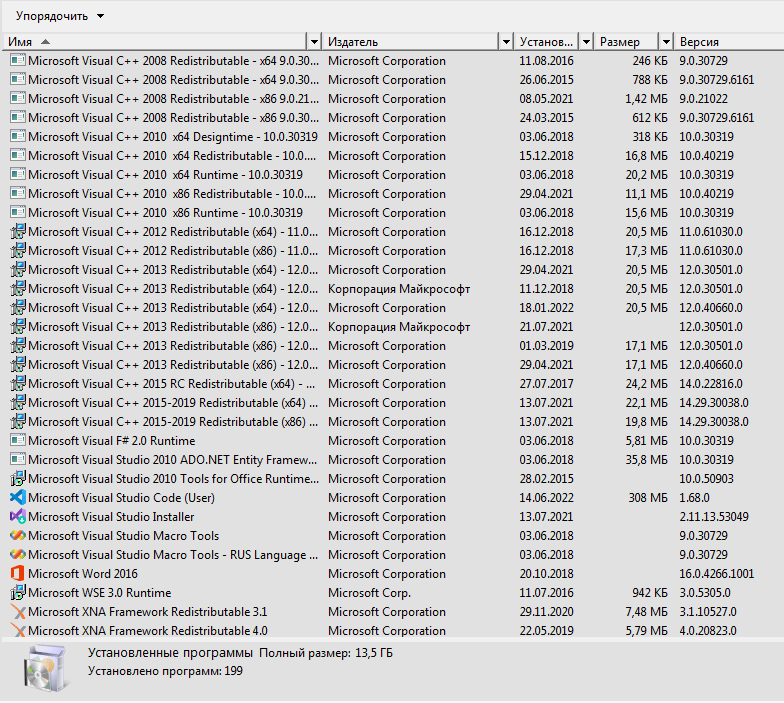Click the 2010 x64 Runtime icon
Viewport: 784px width, 703px height.
point(18,174)
